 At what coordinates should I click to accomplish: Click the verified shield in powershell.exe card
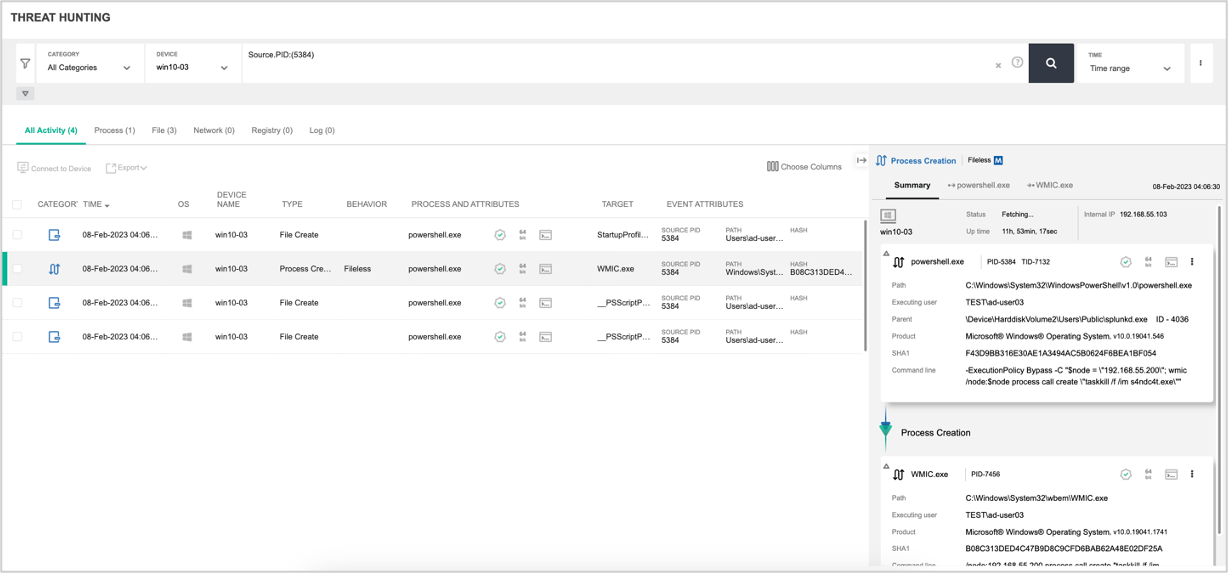coord(1126,262)
